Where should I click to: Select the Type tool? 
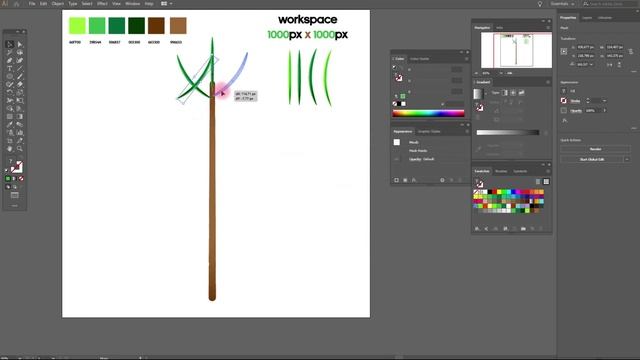point(10,69)
